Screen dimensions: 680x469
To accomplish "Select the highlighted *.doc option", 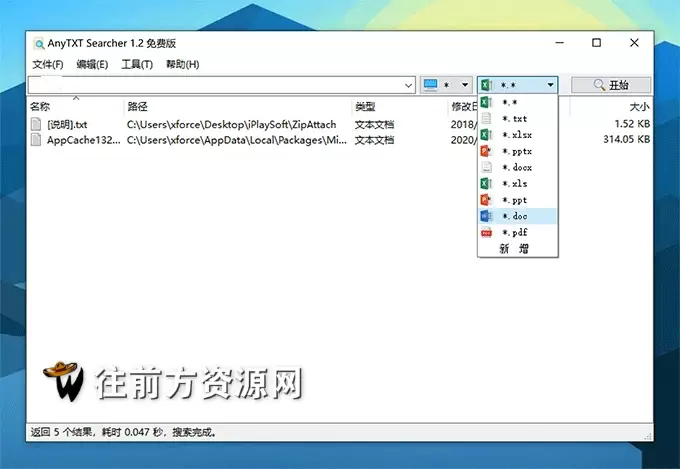I will [517, 216].
